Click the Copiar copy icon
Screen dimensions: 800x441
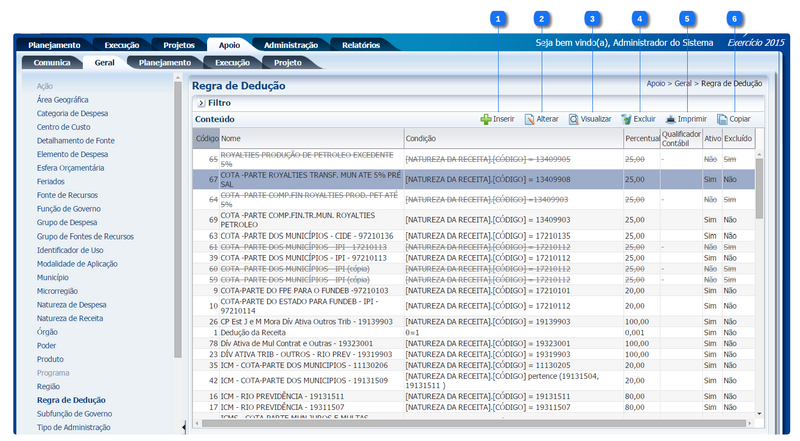(x=722, y=119)
